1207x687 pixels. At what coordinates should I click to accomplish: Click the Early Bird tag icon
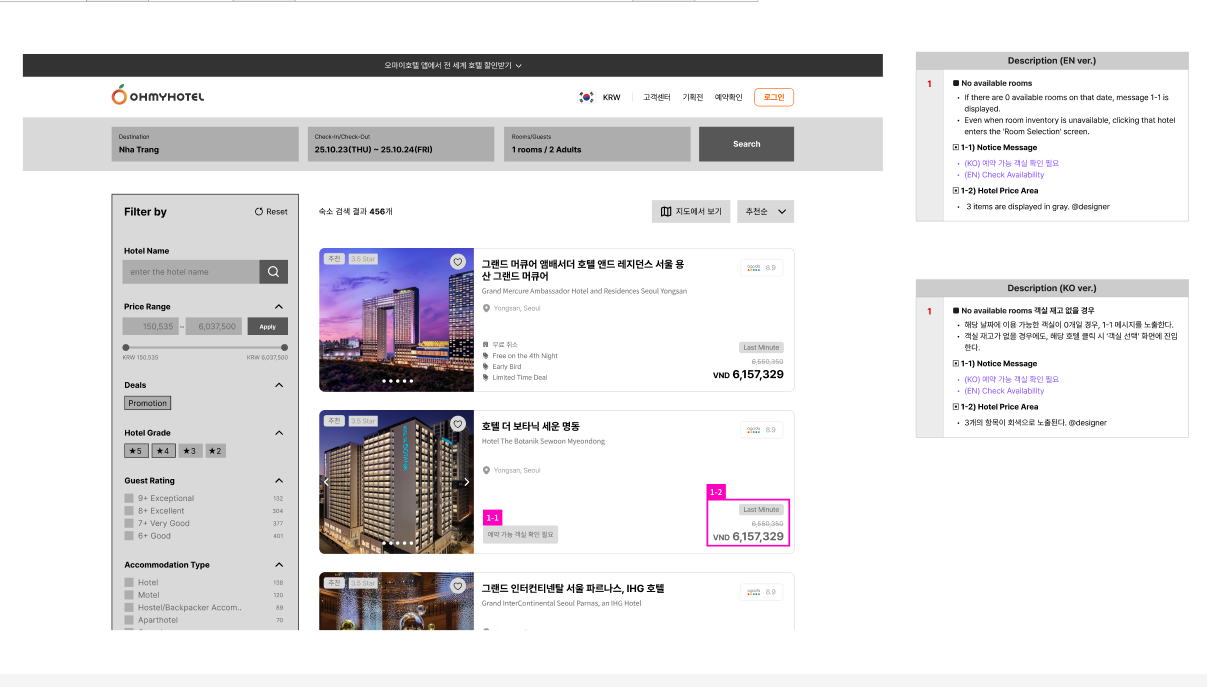[486, 366]
